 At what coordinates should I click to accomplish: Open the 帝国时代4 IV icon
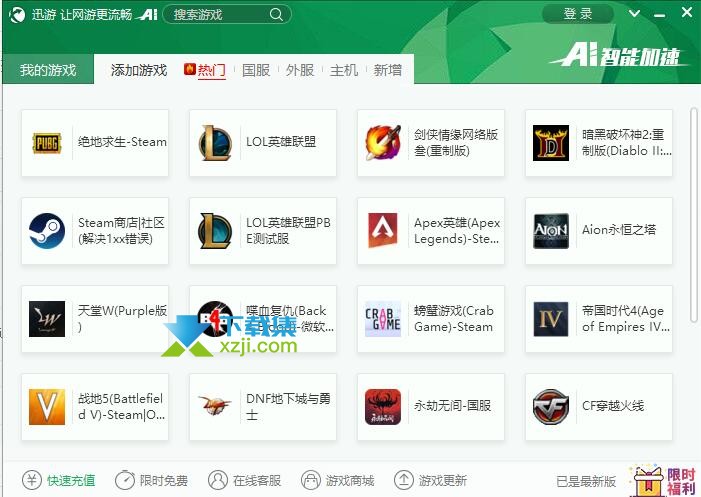point(551,319)
